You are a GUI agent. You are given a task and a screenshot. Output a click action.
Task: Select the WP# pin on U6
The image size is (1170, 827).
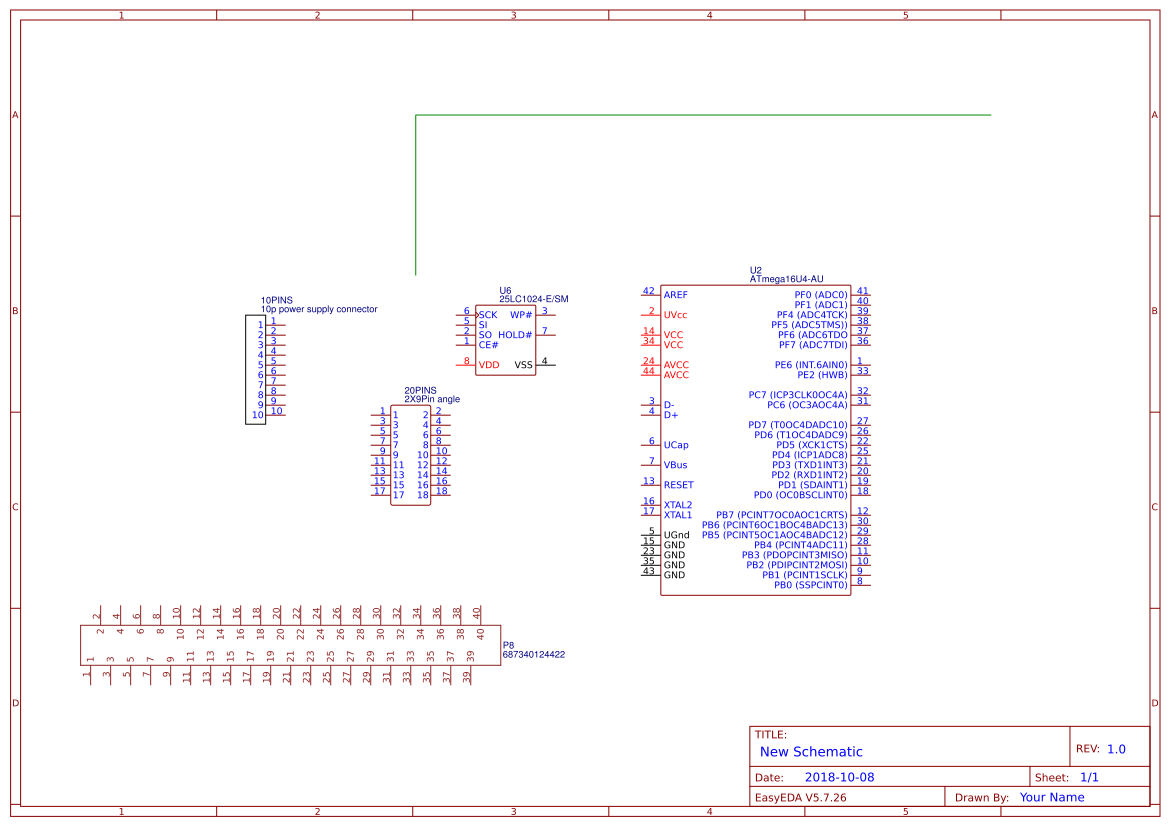coord(520,313)
